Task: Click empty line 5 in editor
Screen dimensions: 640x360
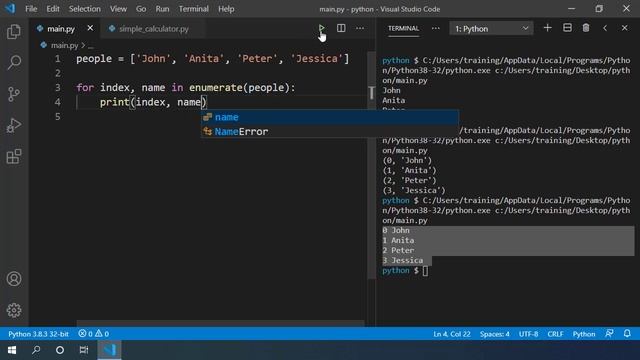Action: tap(220, 117)
